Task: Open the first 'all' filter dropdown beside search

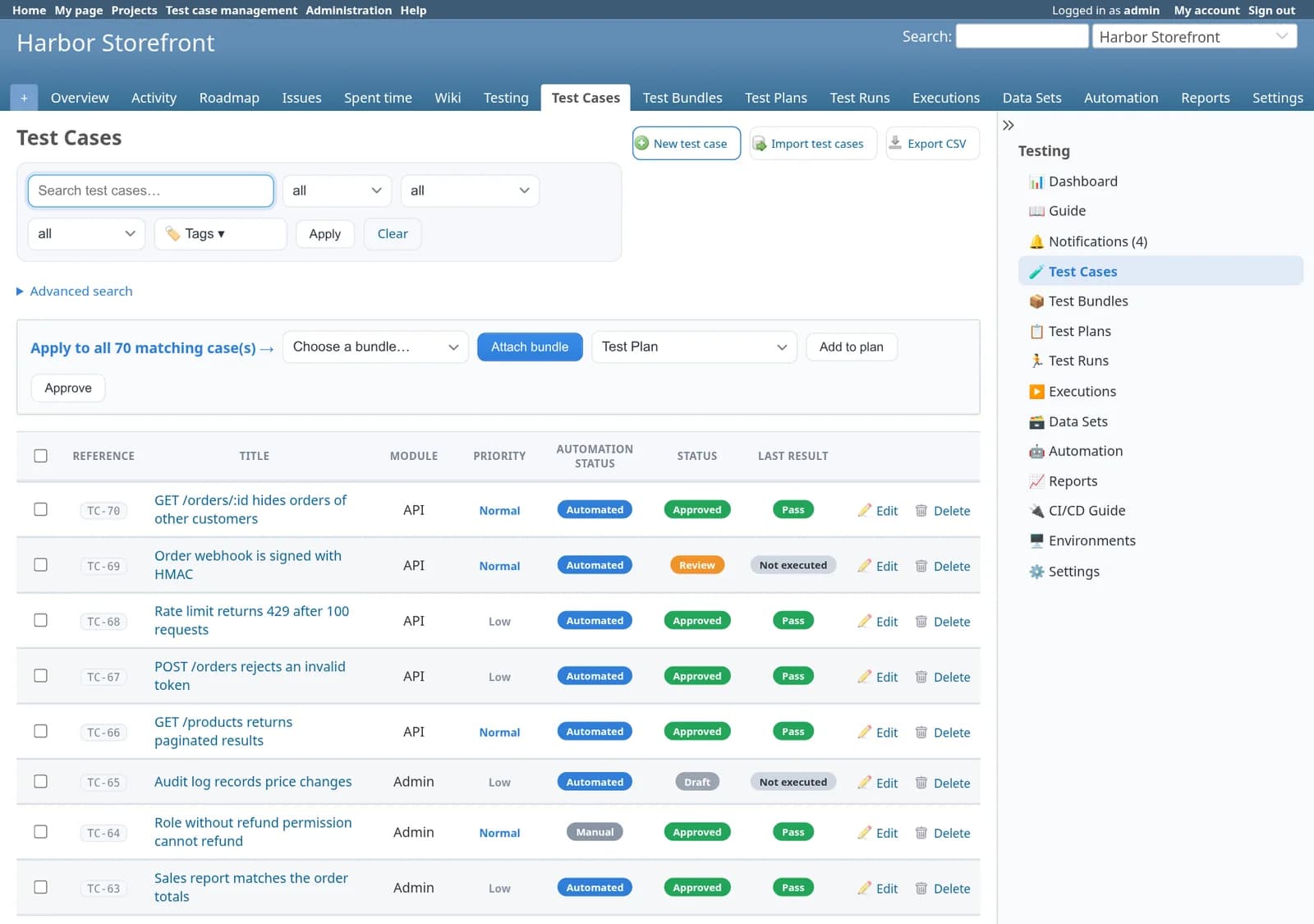Action: (x=338, y=191)
